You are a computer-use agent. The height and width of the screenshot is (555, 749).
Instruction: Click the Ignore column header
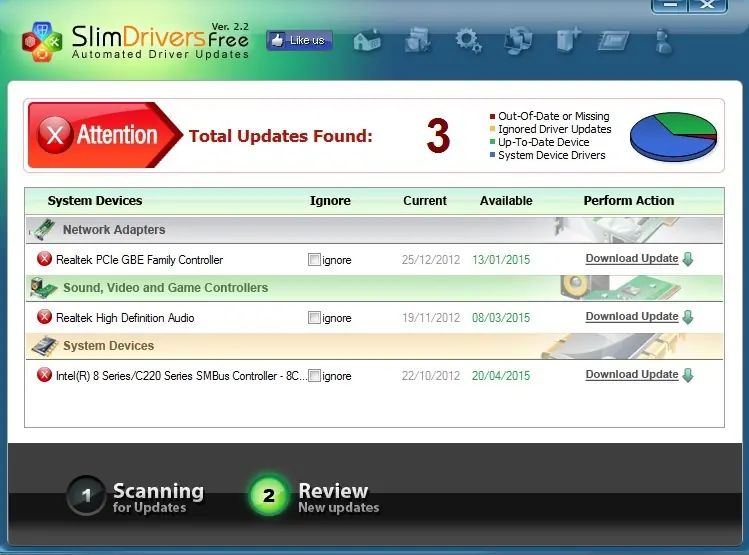330,201
